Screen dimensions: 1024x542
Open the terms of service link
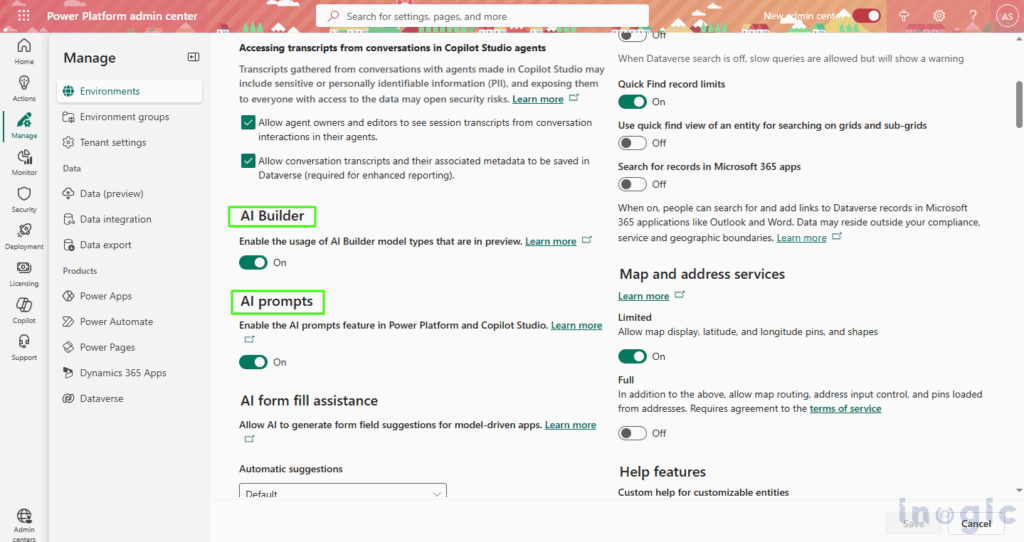pos(845,409)
